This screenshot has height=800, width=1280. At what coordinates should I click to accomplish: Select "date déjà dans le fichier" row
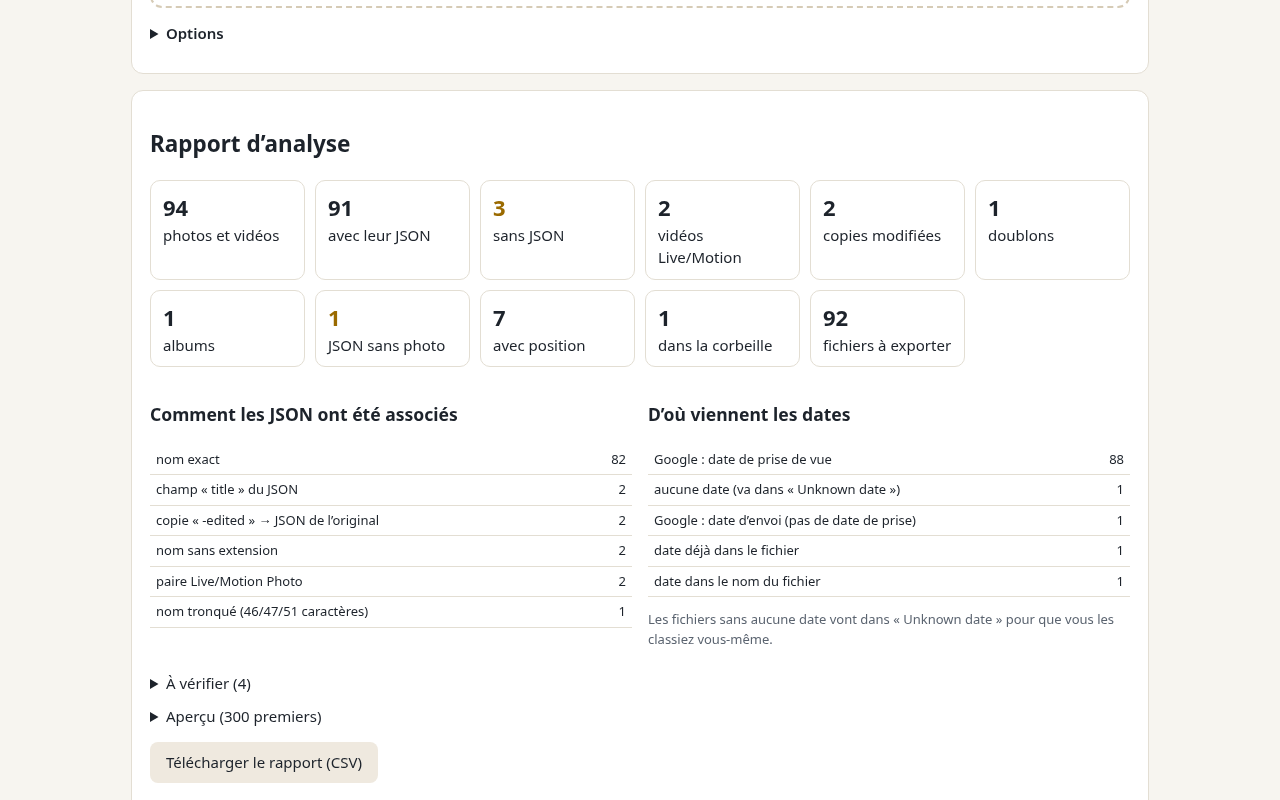click(x=889, y=551)
